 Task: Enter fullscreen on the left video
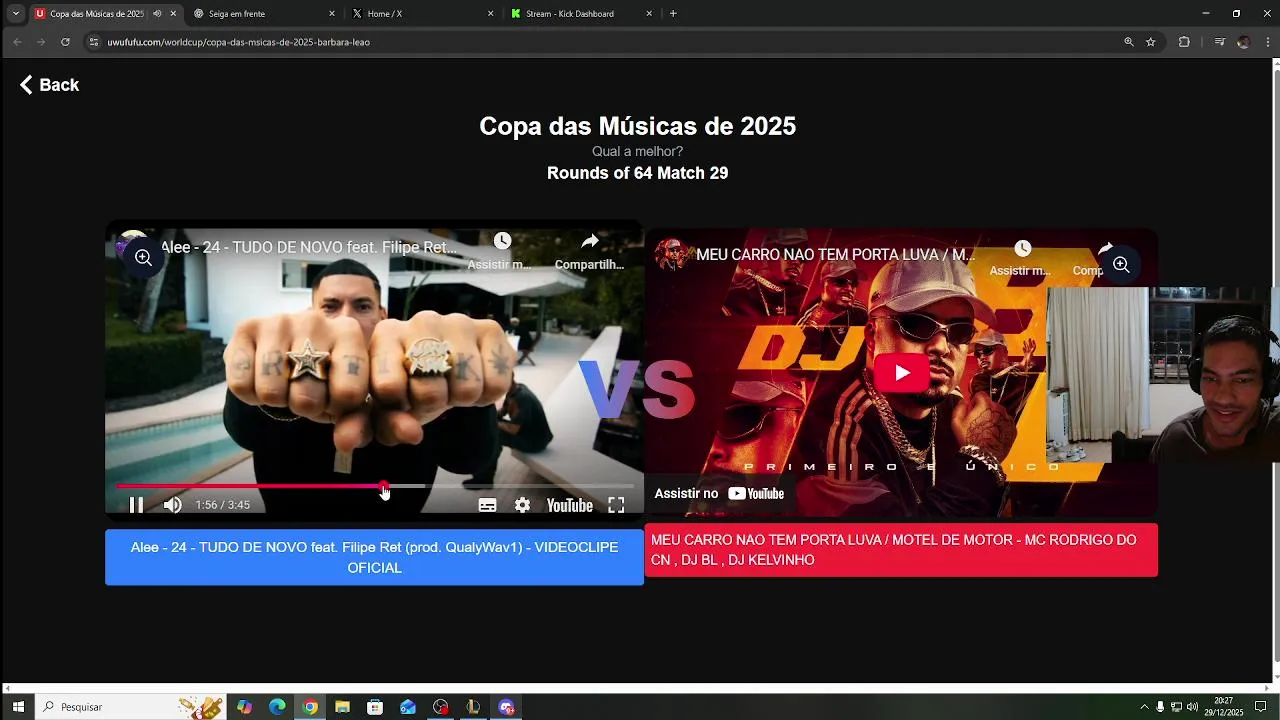[x=616, y=505]
